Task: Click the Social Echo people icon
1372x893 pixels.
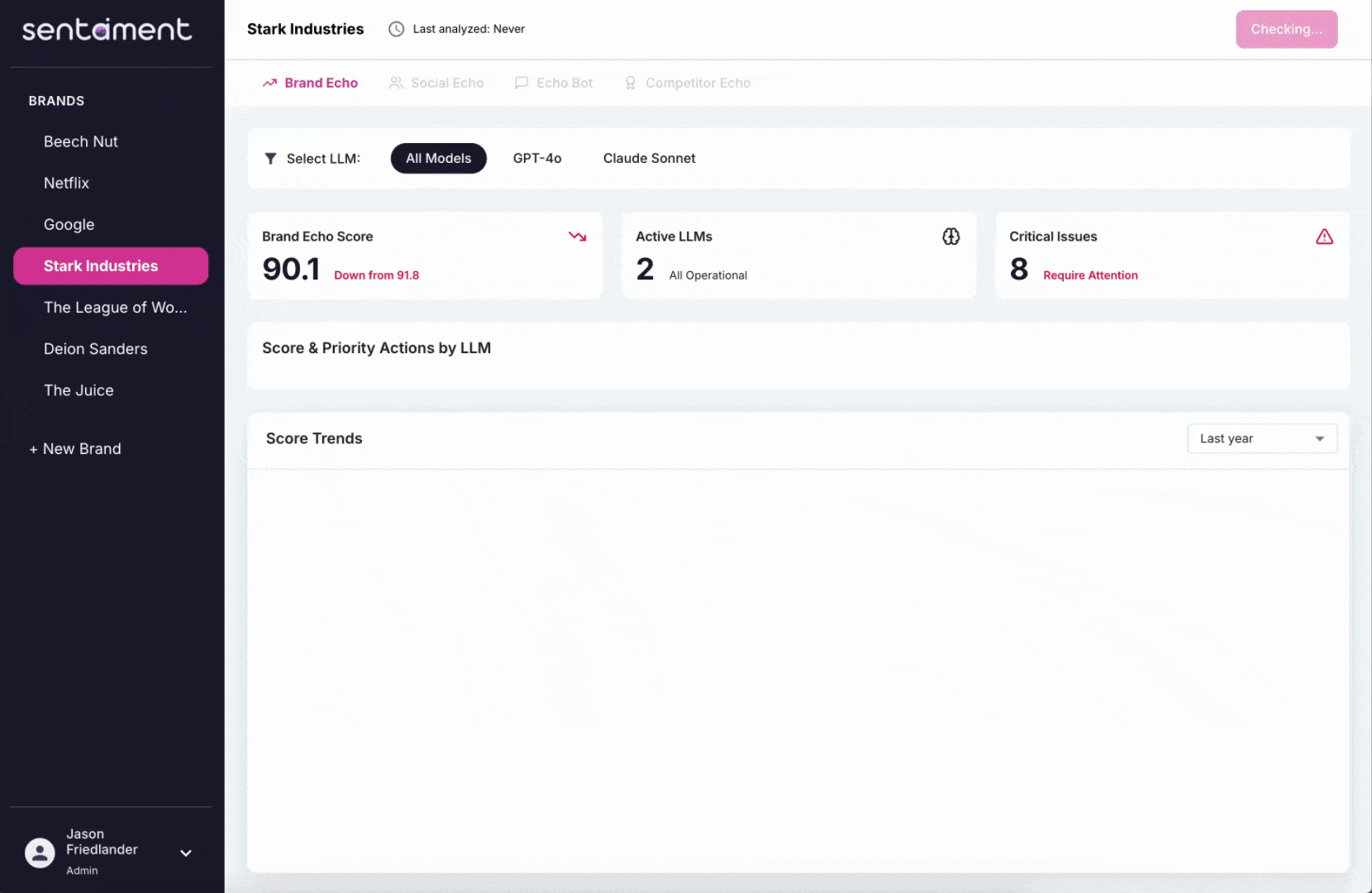Action: [x=396, y=83]
